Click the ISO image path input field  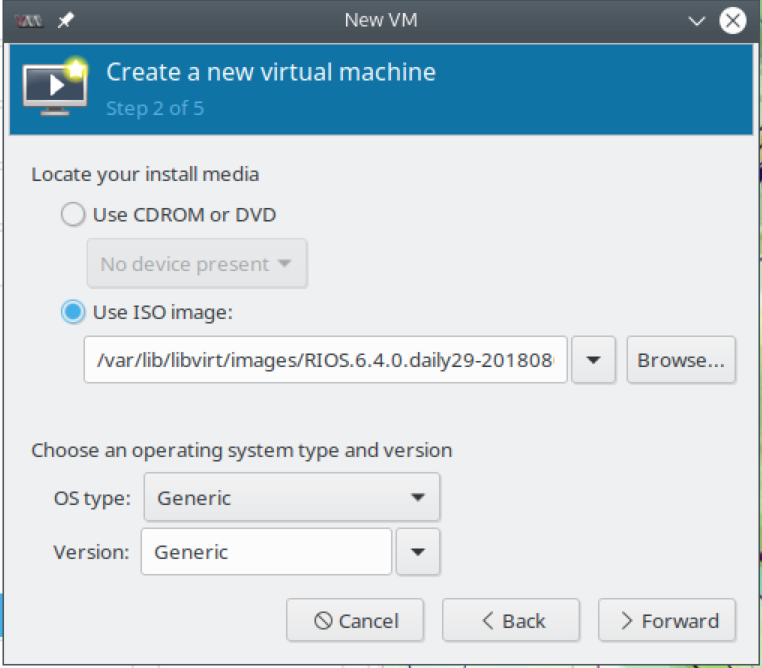(x=325, y=360)
